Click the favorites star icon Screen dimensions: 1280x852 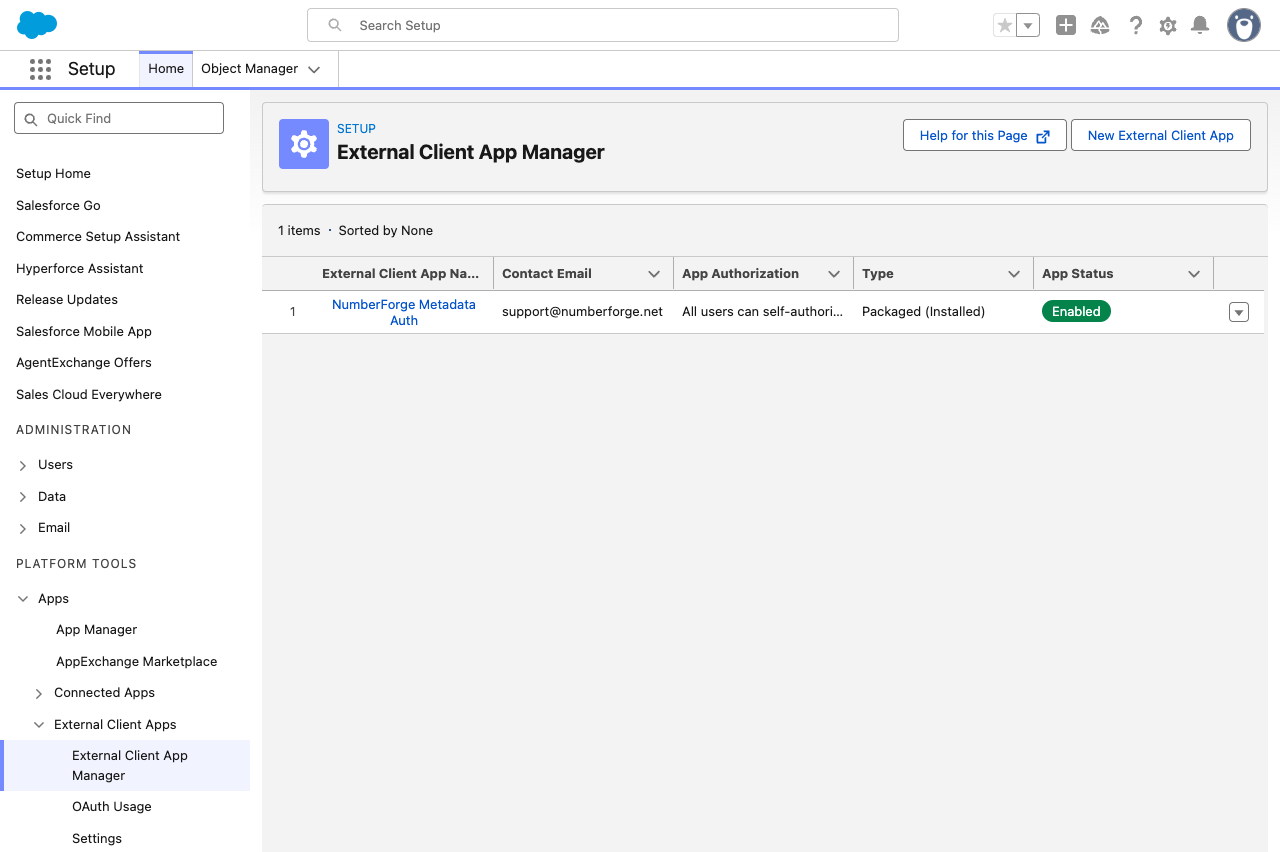(x=1005, y=25)
